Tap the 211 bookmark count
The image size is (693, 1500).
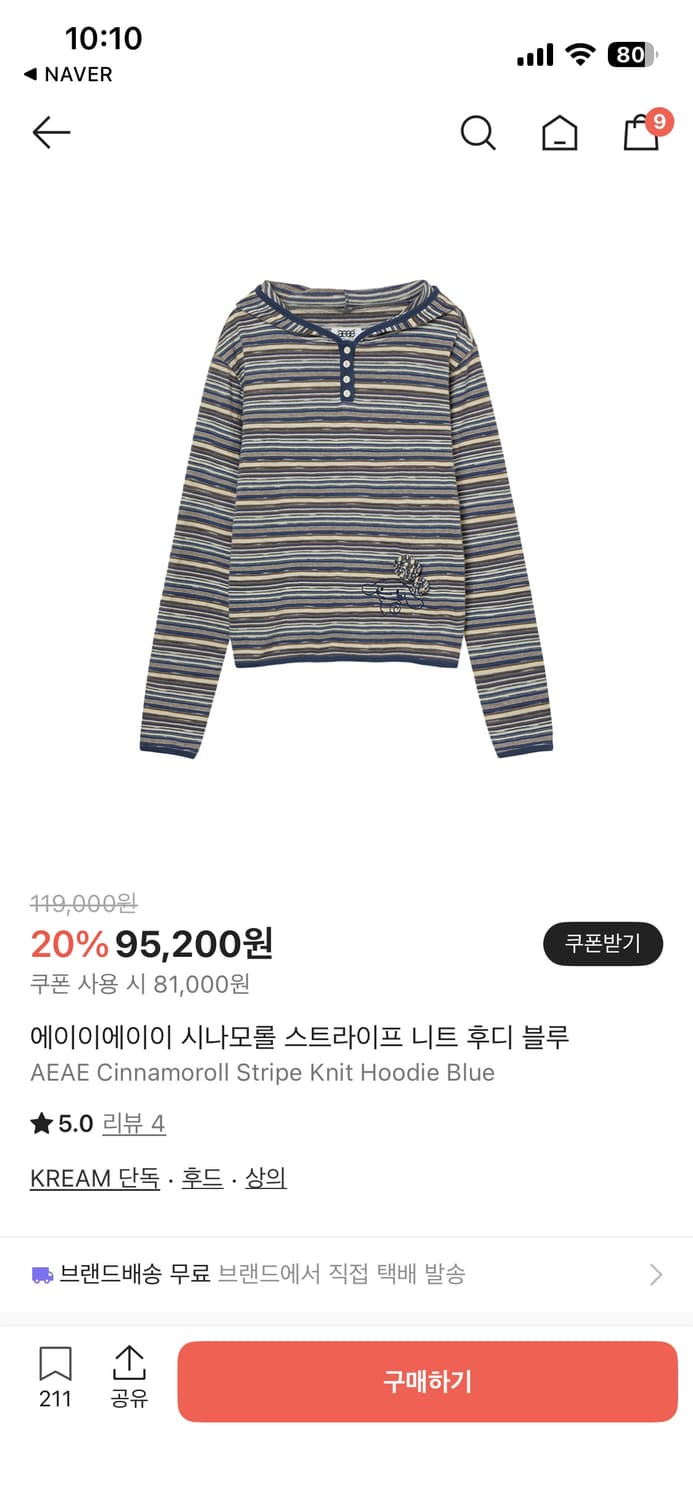55,1399
